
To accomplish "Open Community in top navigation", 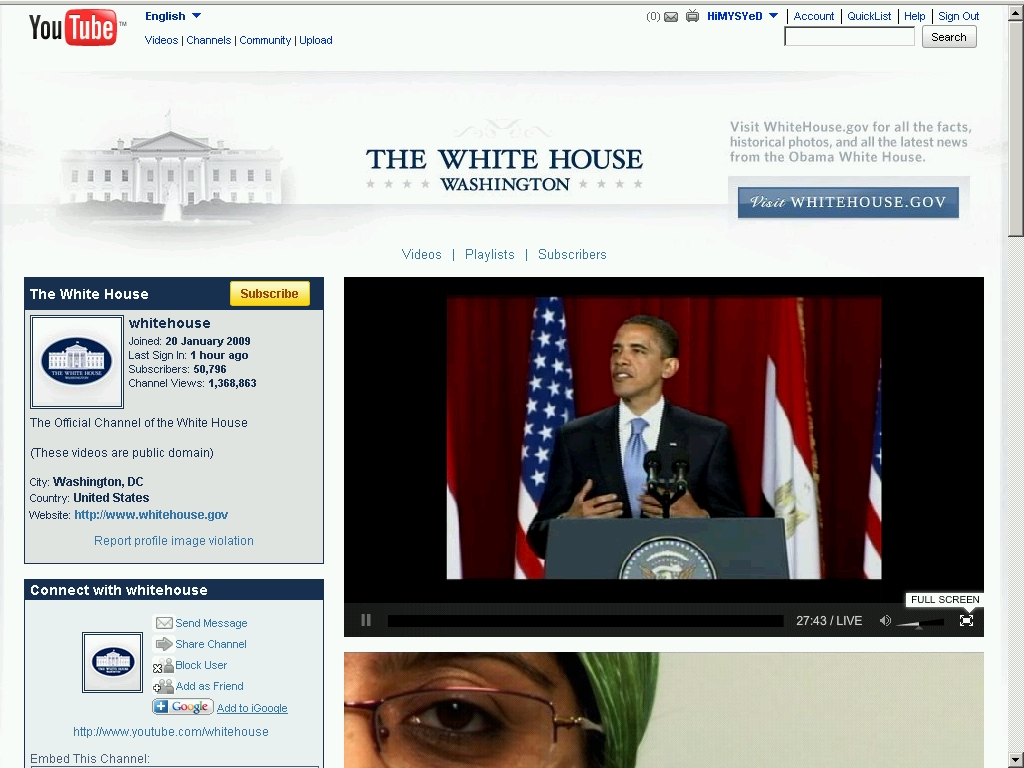I will (265, 40).
